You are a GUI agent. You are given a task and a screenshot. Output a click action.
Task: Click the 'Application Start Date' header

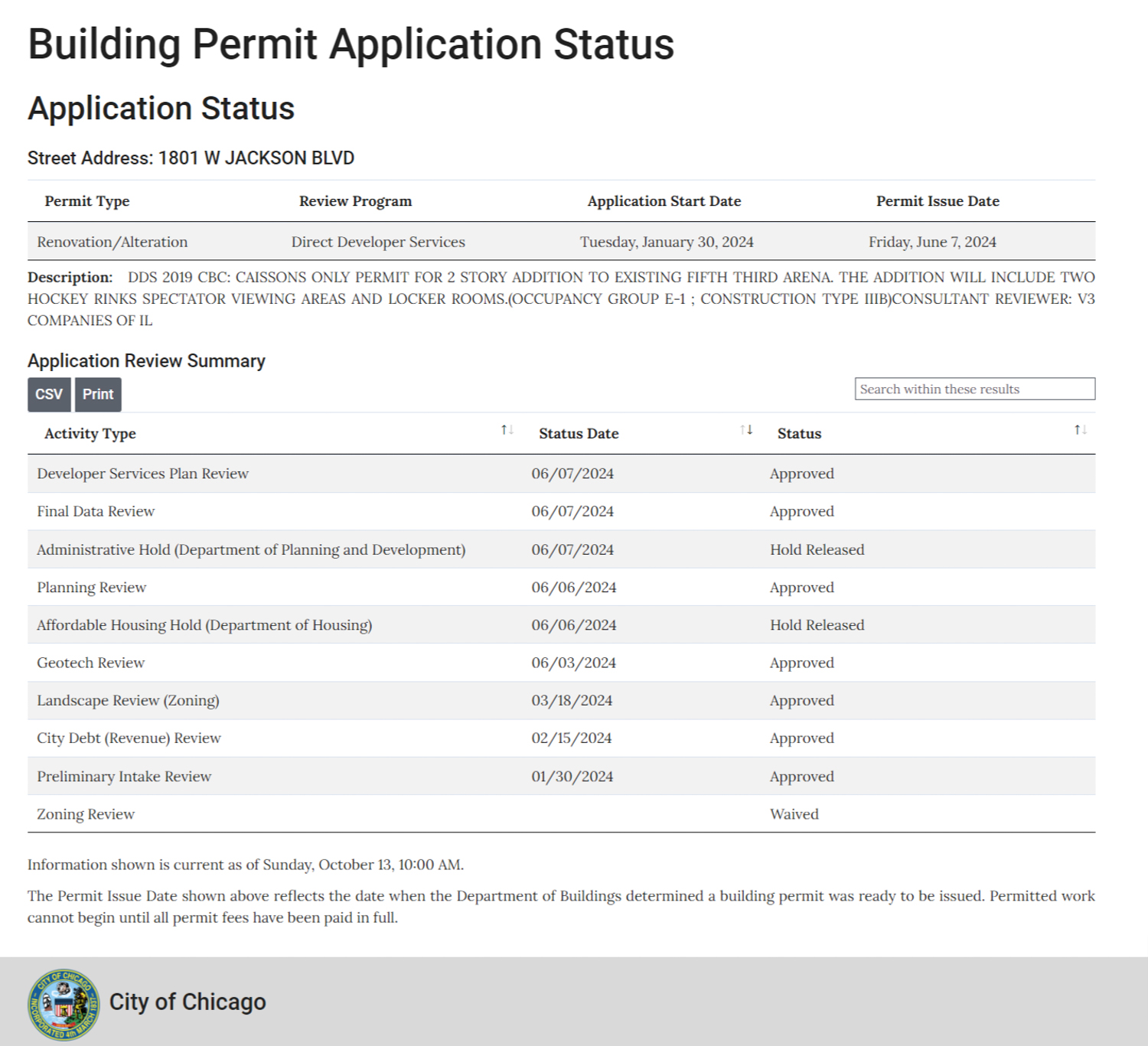click(664, 201)
